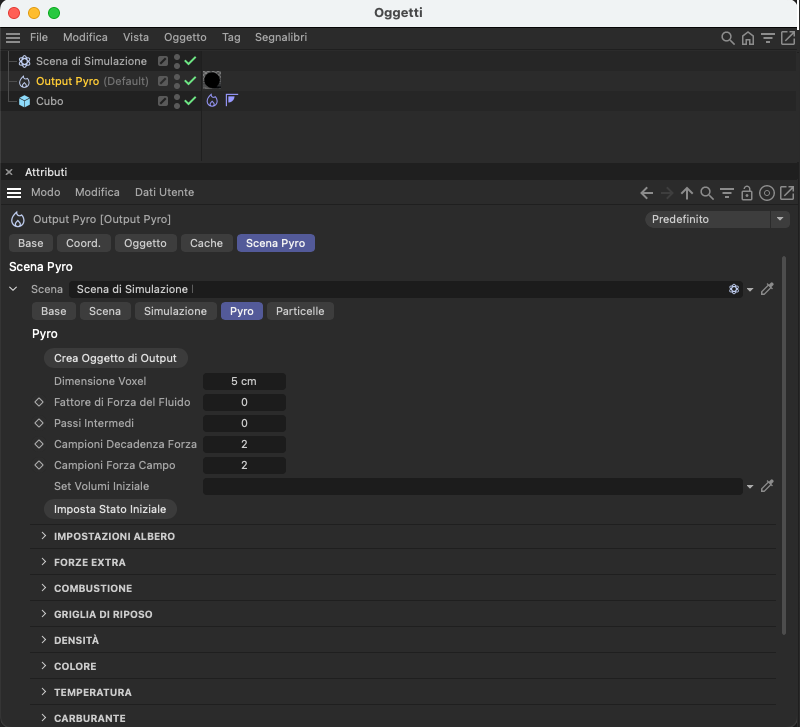Open the Tag menu

click(x=231, y=37)
